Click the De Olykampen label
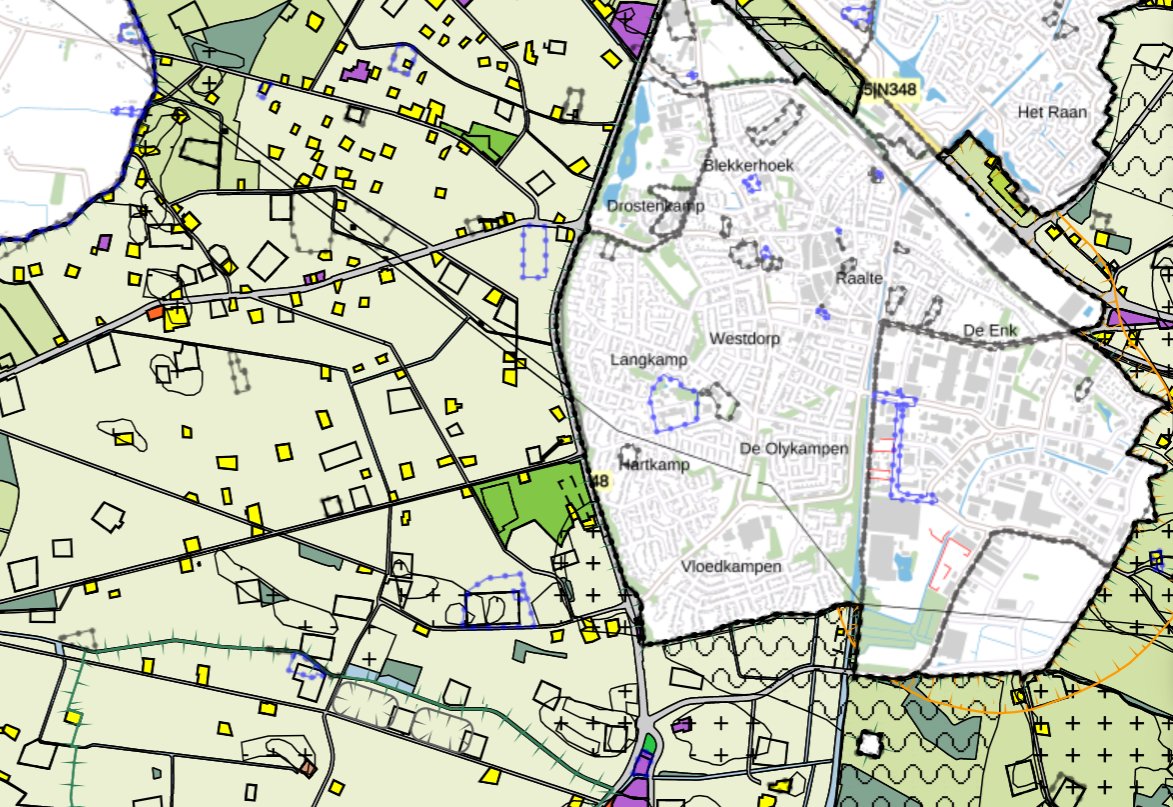 pyautogui.click(x=794, y=449)
